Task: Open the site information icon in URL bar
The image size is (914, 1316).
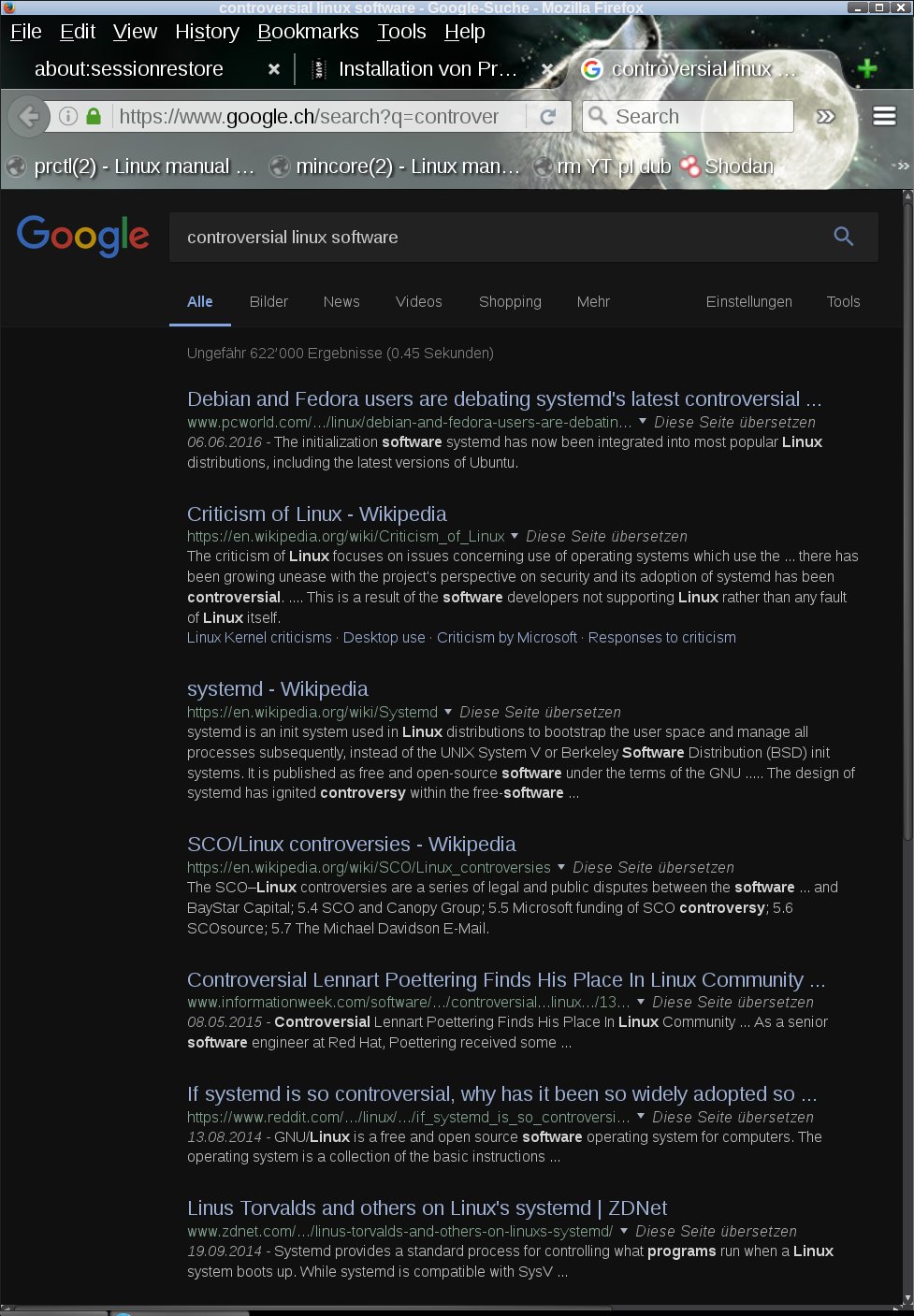Action: [x=68, y=117]
